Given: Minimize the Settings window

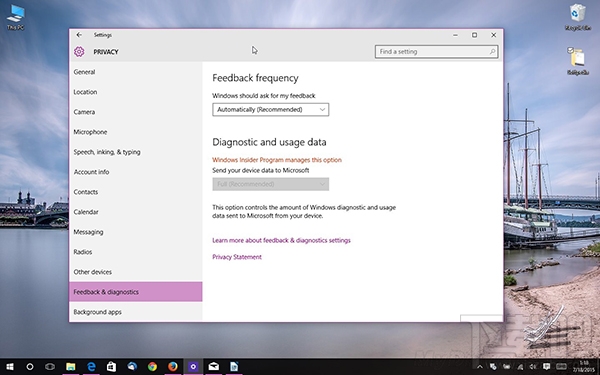Looking at the screenshot, I should (455, 35).
